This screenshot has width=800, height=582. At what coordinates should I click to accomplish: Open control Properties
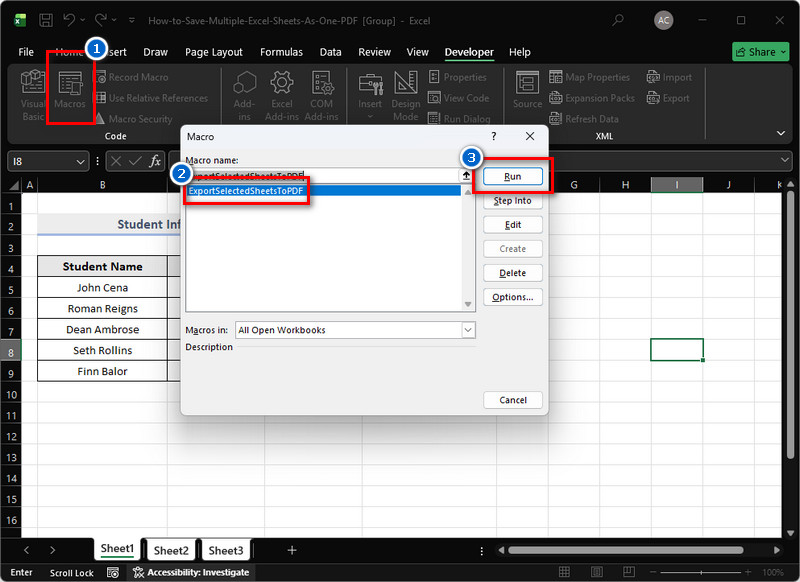(x=458, y=77)
